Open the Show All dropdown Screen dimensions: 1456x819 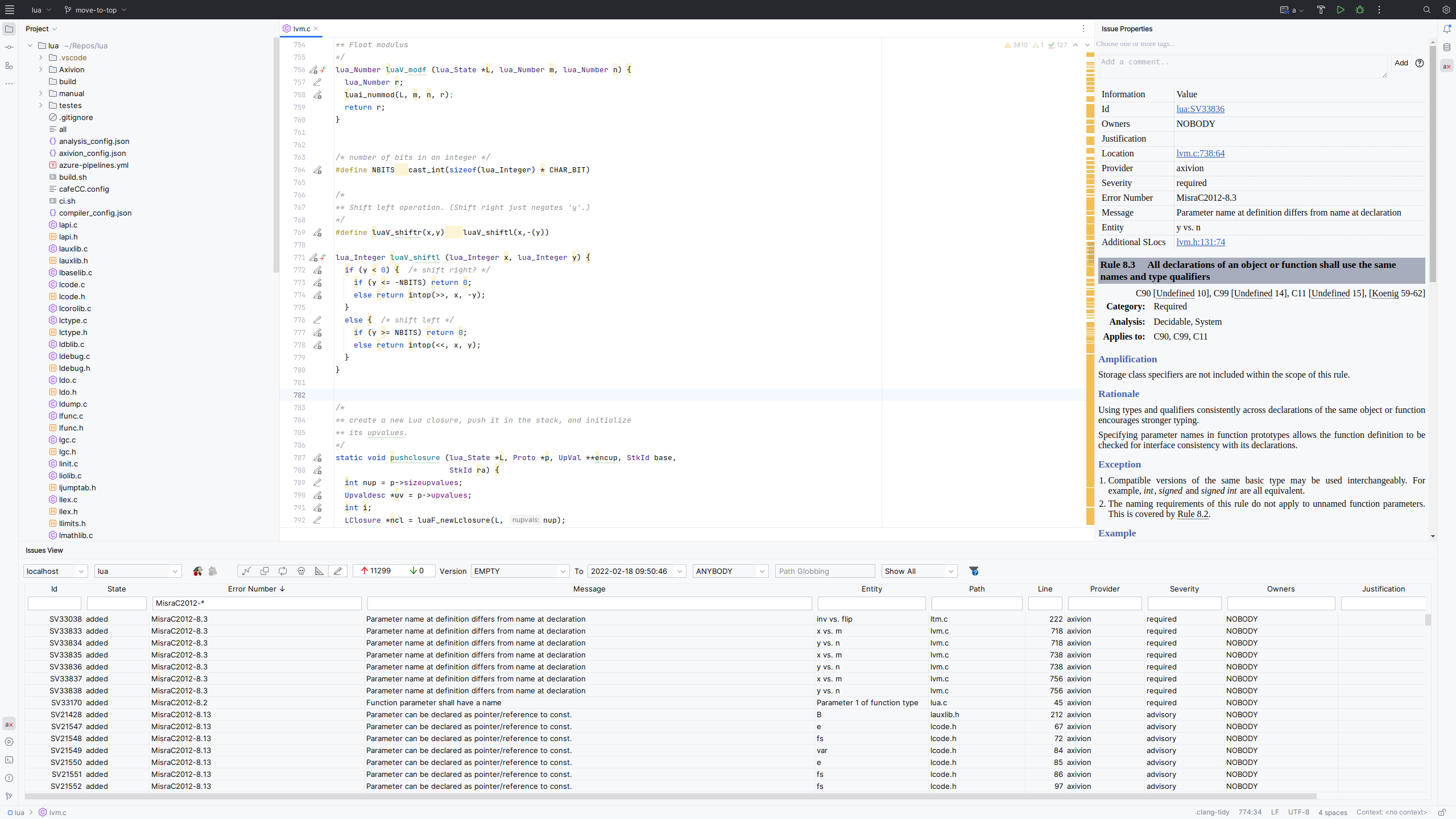[x=919, y=571]
